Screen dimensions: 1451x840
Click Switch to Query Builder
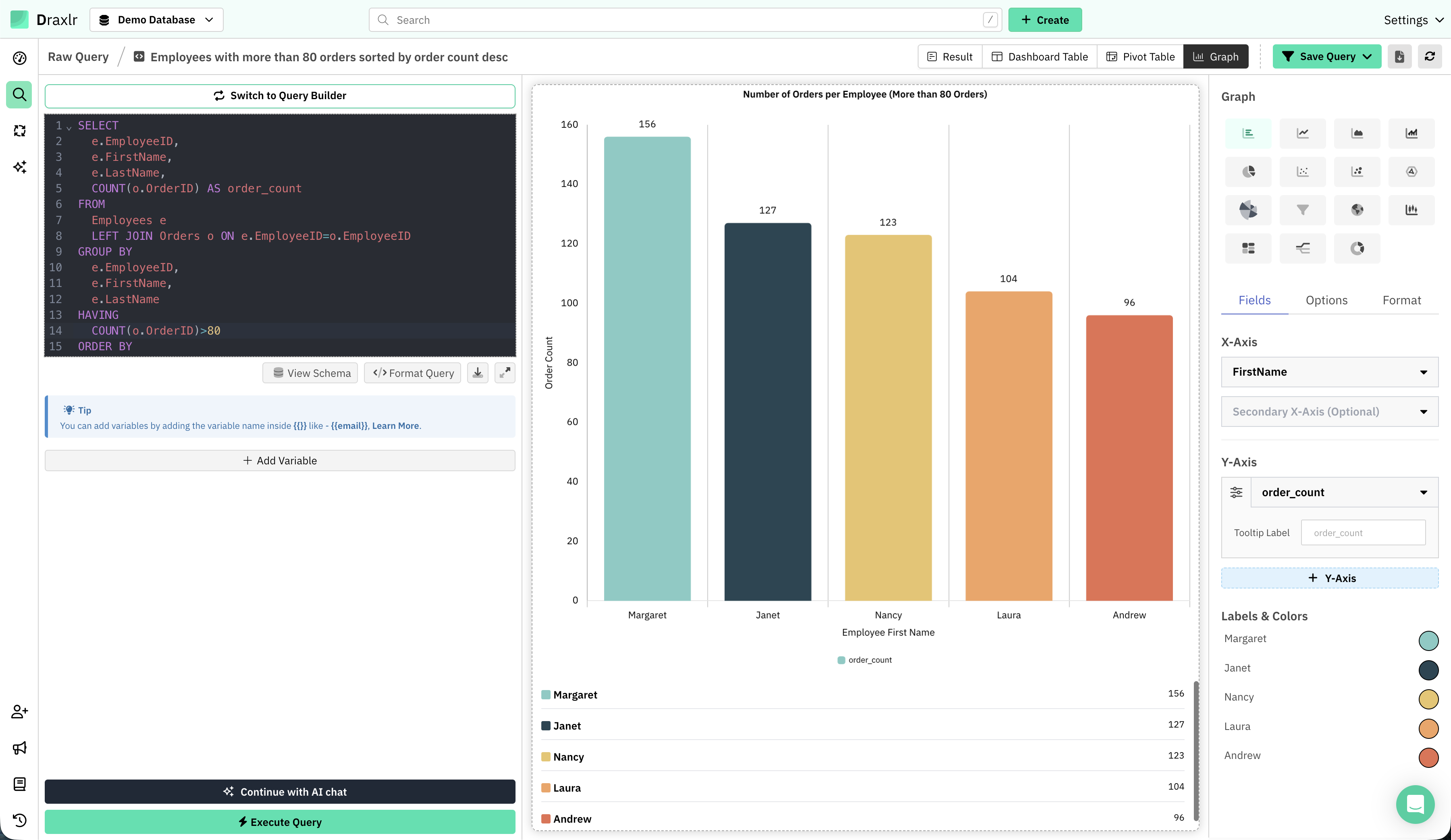280,96
